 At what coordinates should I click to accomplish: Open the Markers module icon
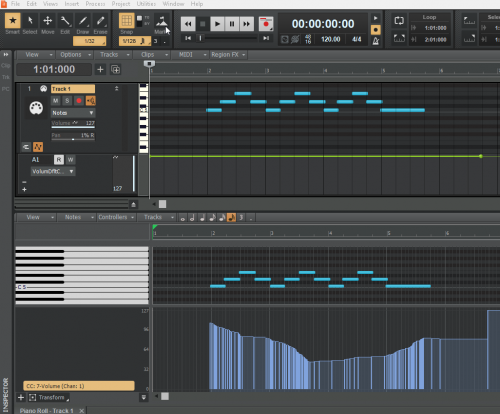coord(162,21)
